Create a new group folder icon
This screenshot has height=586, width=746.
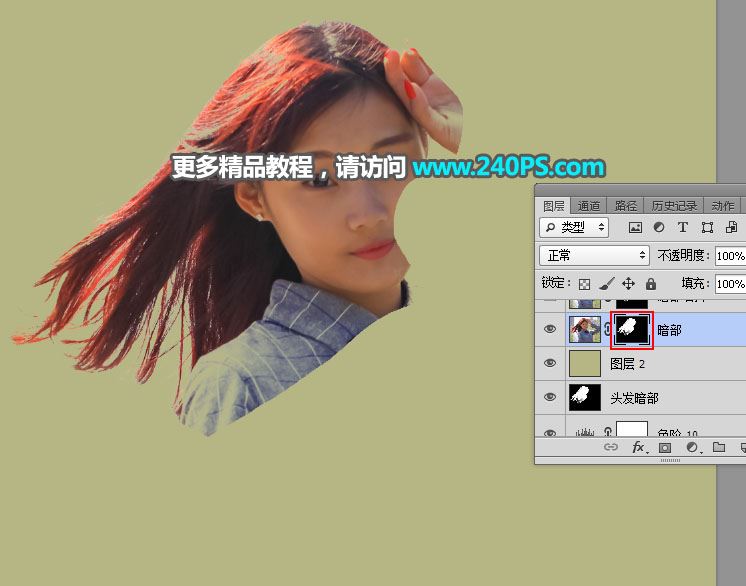[x=719, y=447]
